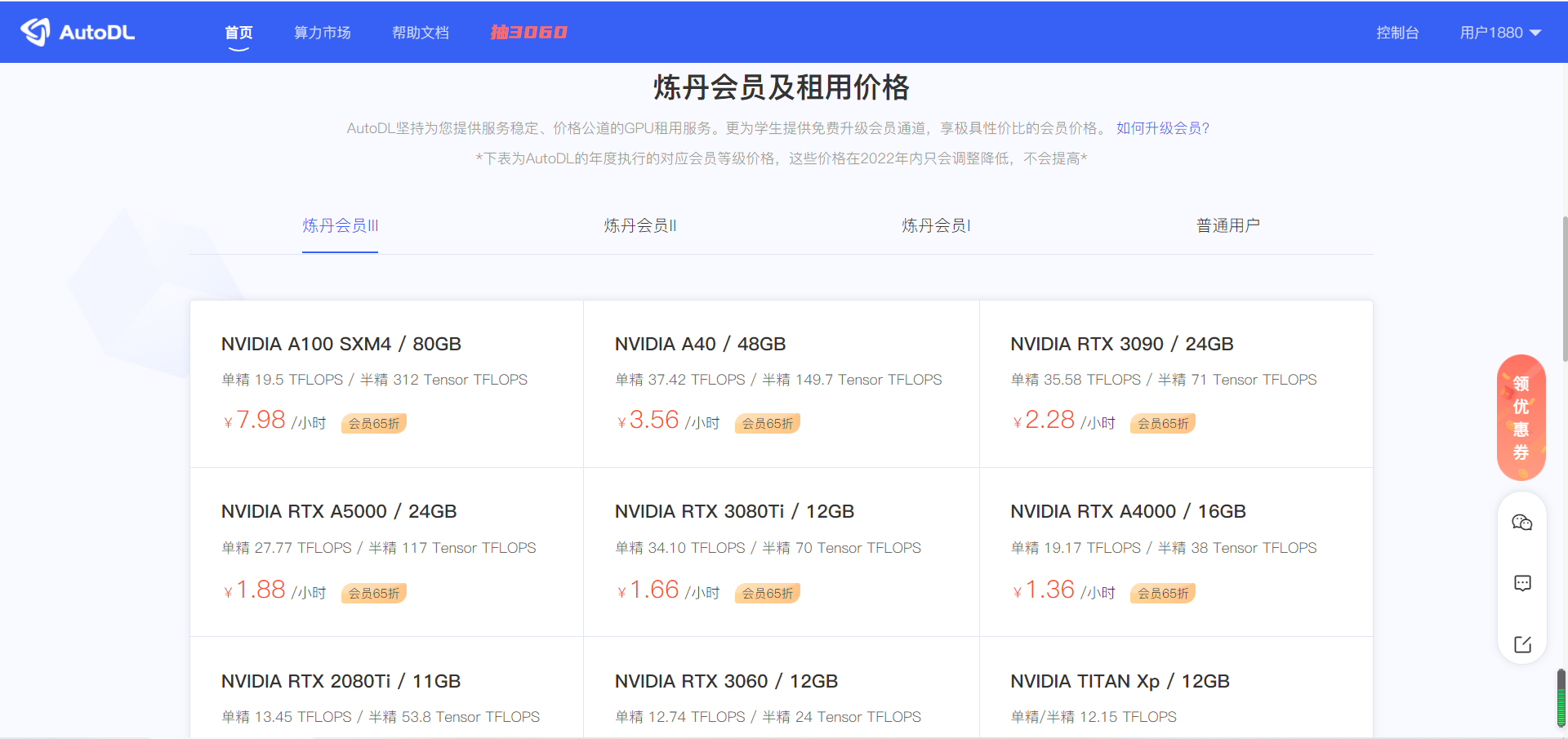This screenshot has height=739, width=1568.
Task: Select the 炼丹会员III tab
Action: pos(340,225)
